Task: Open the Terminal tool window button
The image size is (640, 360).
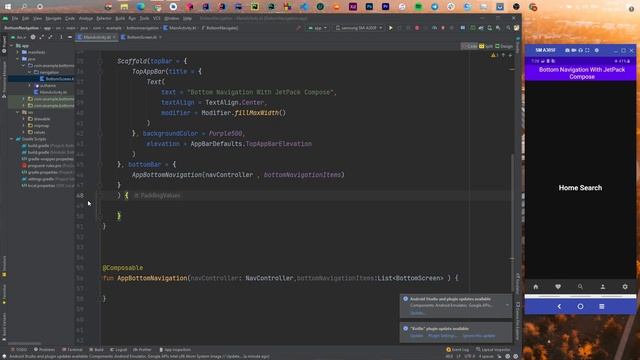Action: 73,350
